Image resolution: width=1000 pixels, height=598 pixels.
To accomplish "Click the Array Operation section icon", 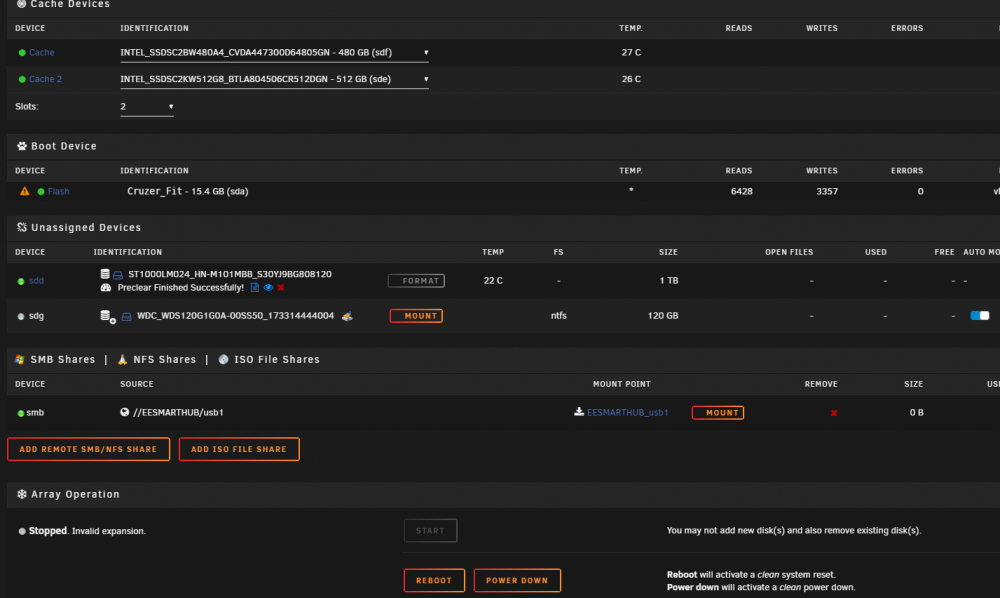I will pyautogui.click(x=22, y=494).
